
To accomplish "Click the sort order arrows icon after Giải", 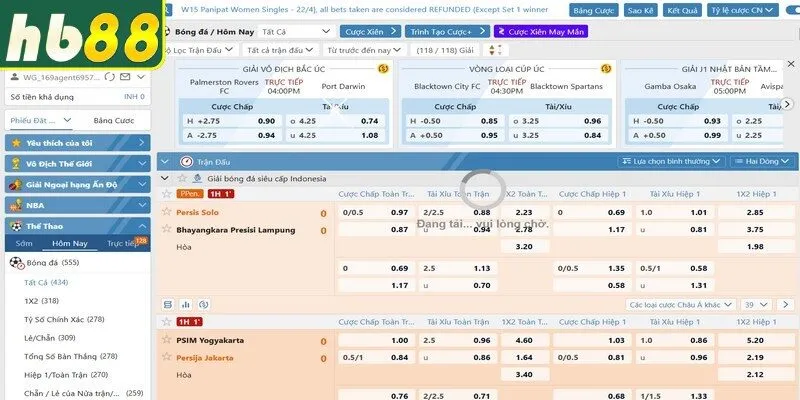I will (x=495, y=50).
